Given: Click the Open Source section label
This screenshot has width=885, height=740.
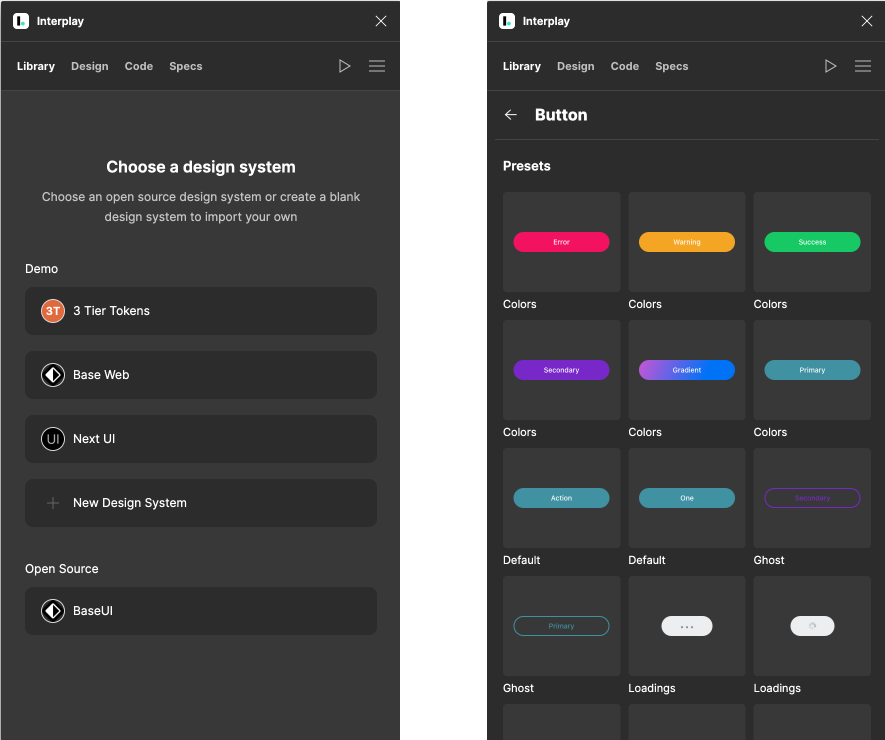Looking at the screenshot, I should click(x=62, y=569).
